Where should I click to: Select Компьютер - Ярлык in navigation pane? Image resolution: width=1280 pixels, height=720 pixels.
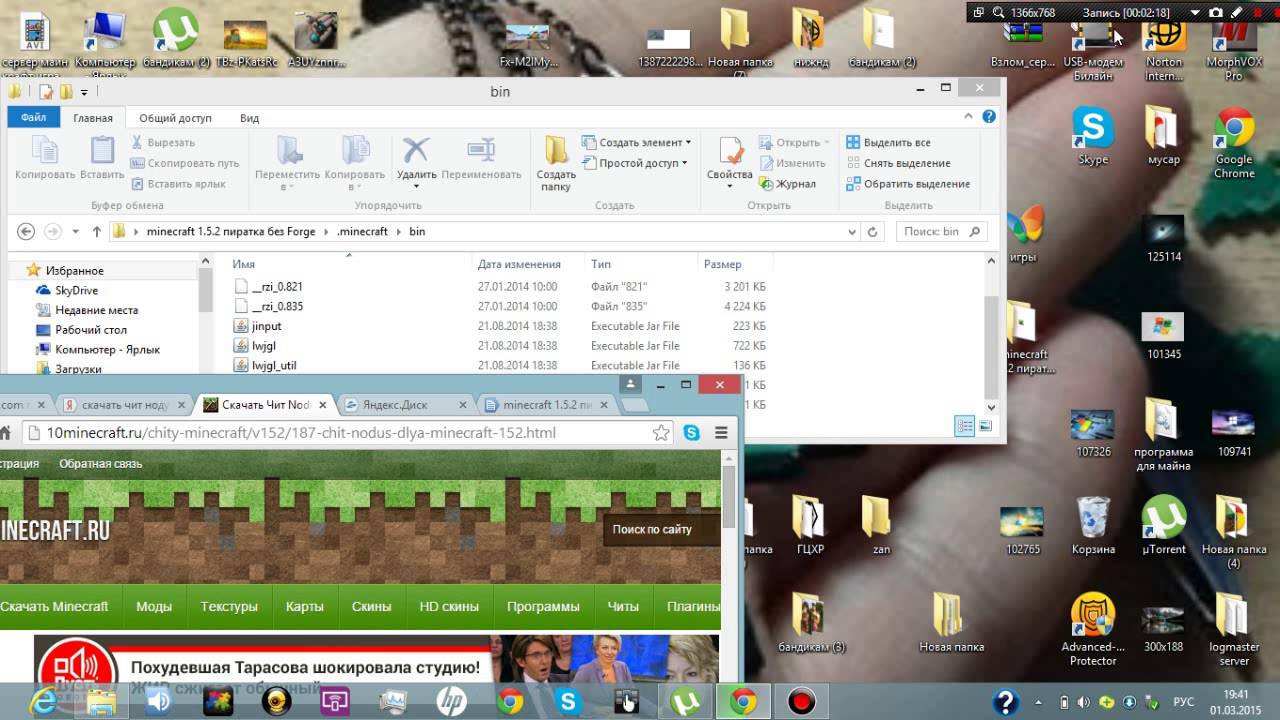point(107,350)
